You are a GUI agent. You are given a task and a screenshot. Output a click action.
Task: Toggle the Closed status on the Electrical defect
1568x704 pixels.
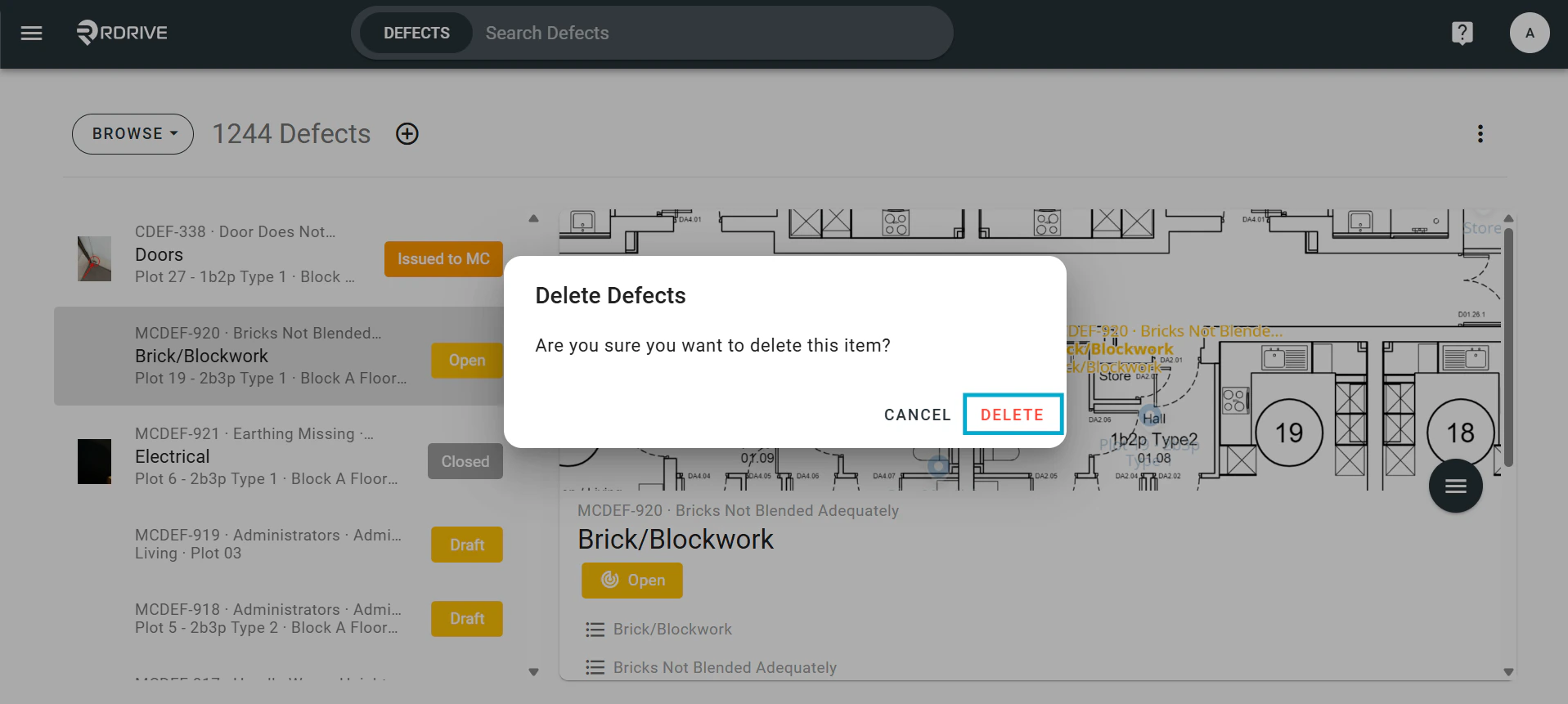(465, 461)
